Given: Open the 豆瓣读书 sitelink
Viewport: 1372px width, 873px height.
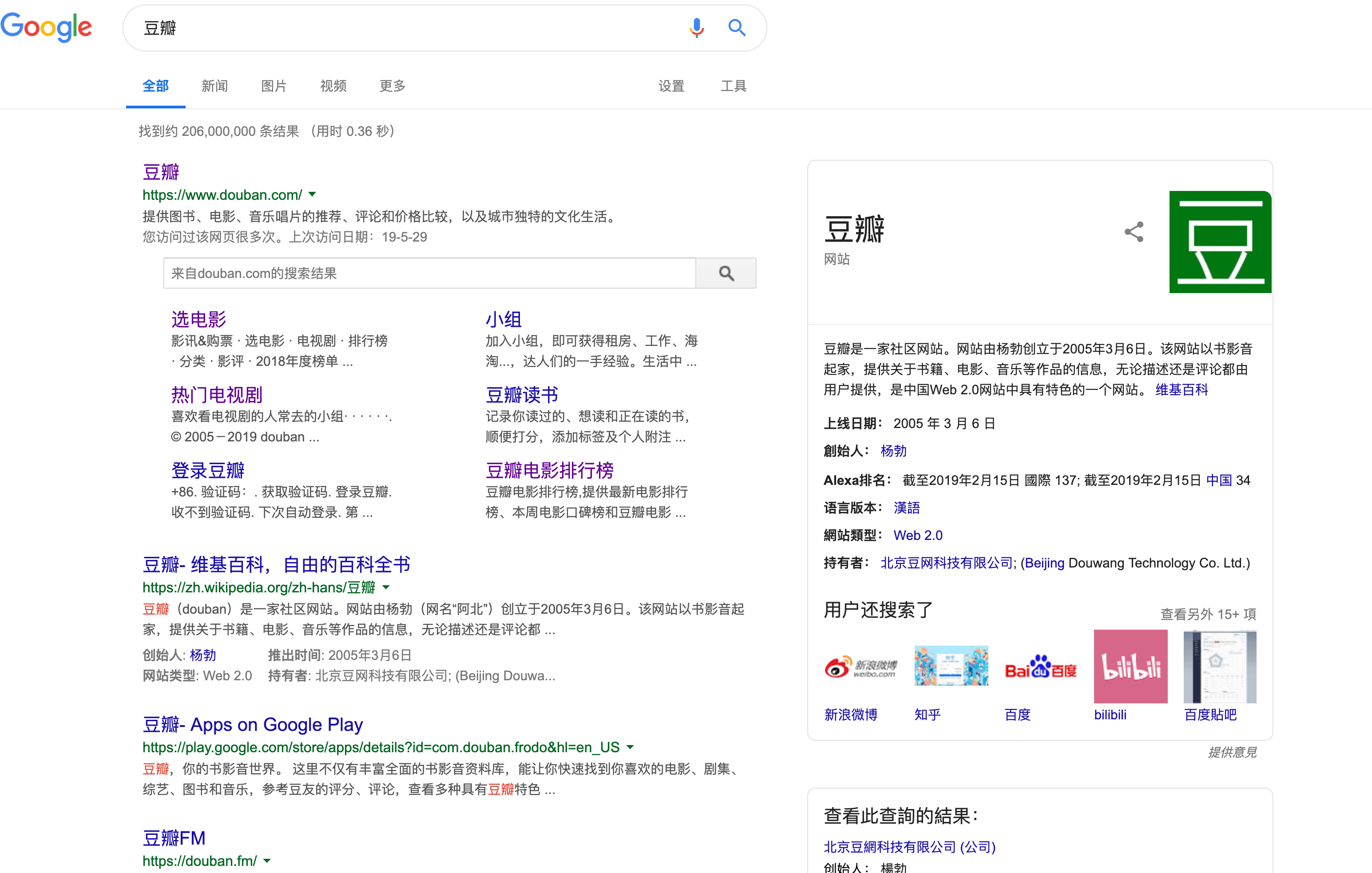Looking at the screenshot, I should point(522,394).
